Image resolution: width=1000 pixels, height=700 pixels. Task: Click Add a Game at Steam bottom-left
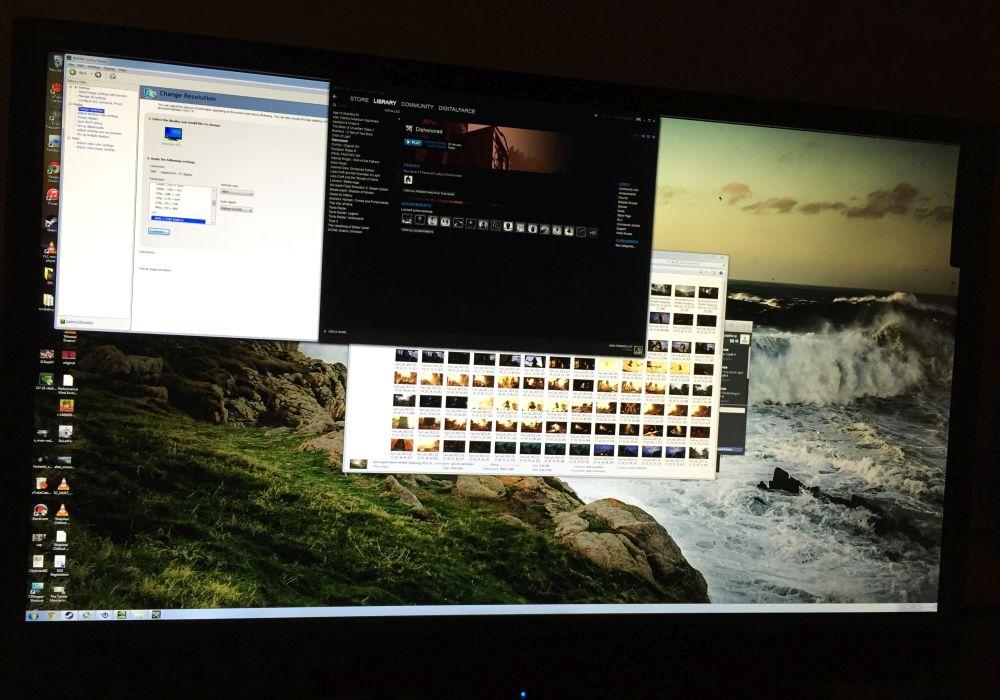click(335, 332)
